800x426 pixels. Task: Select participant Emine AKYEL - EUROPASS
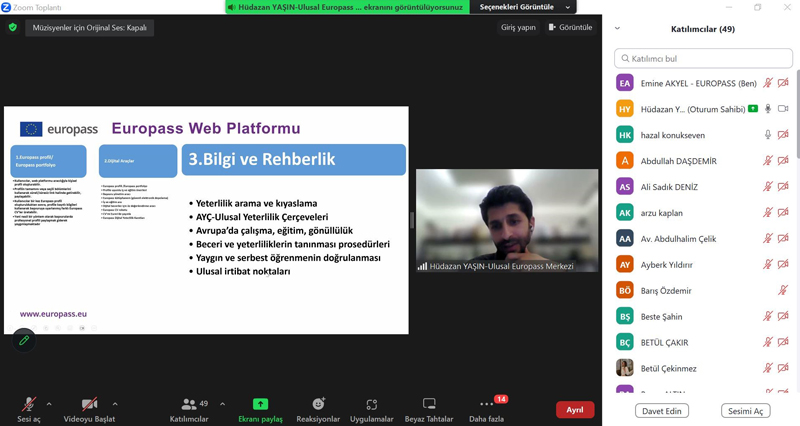tap(703, 83)
